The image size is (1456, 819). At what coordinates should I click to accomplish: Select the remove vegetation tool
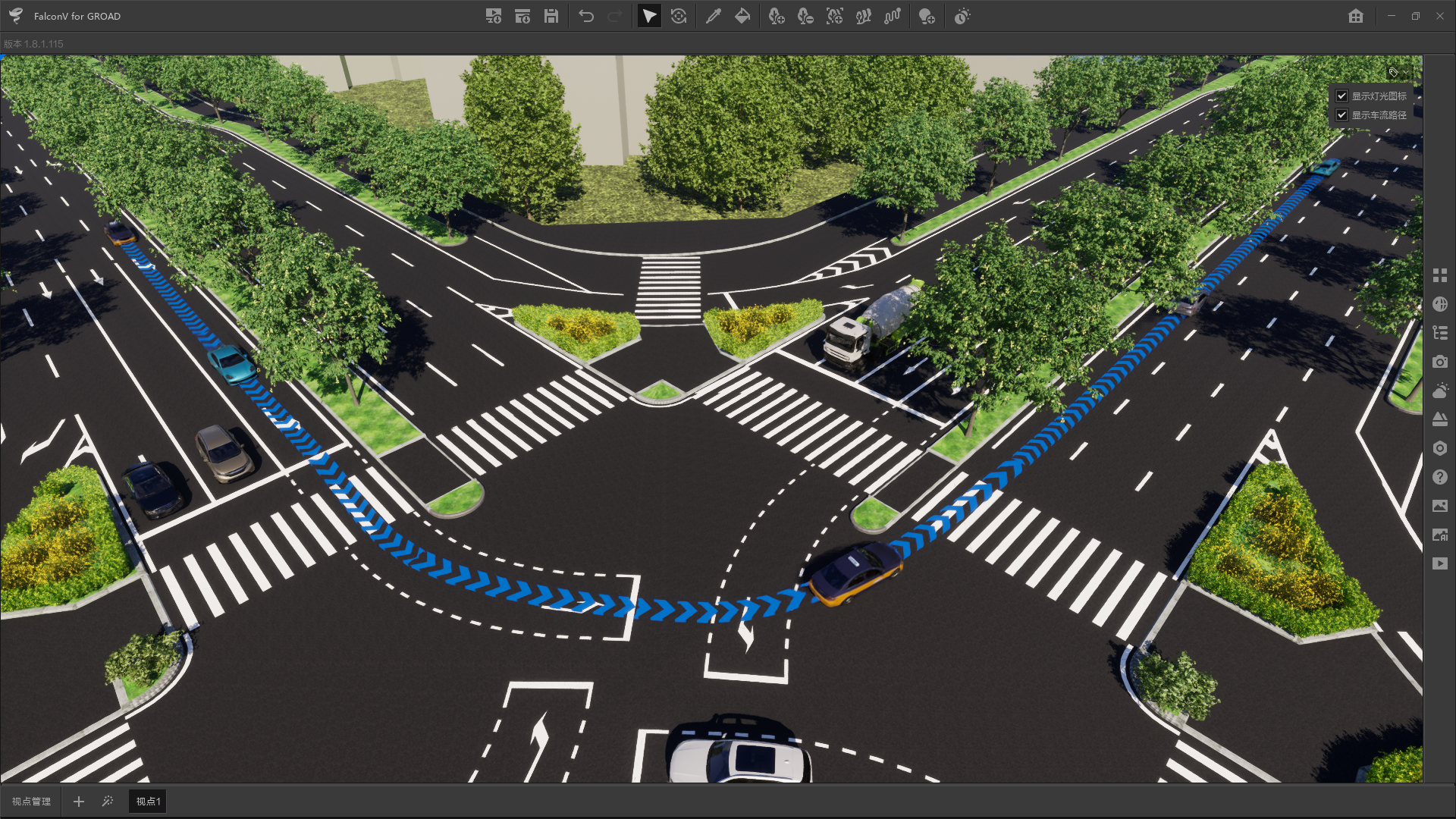click(x=805, y=15)
